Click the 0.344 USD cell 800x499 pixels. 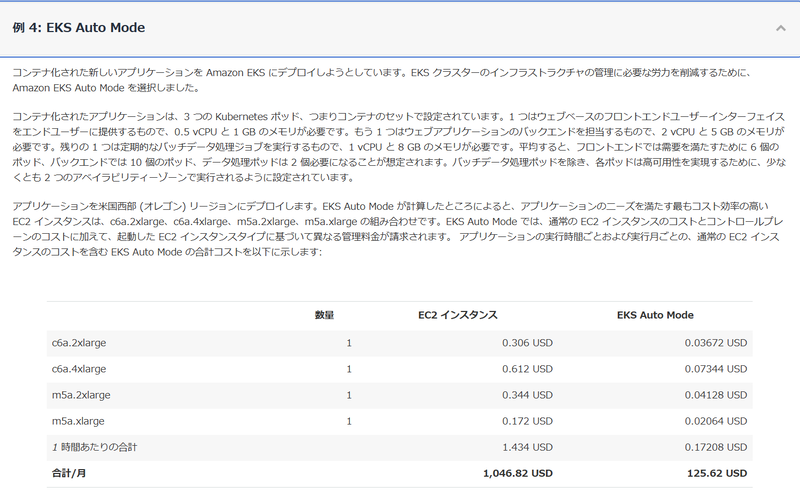(x=527, y=395)
